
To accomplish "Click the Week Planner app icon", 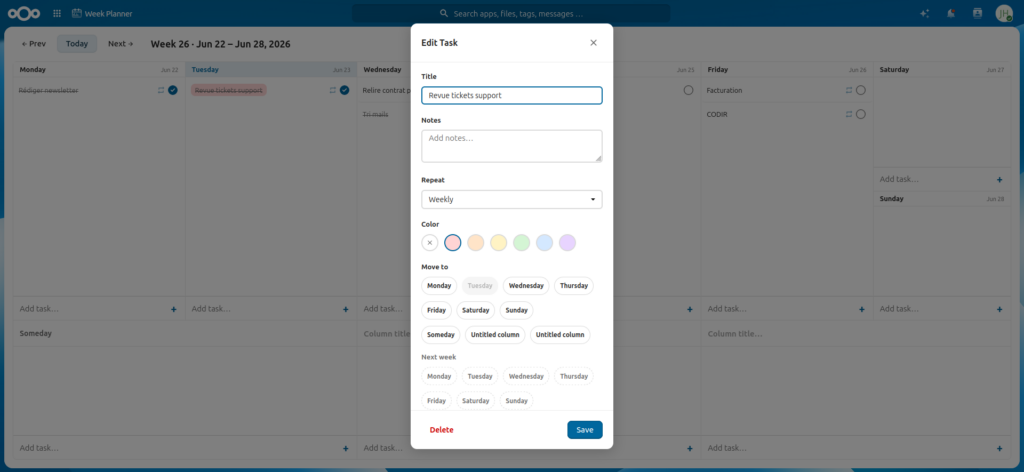I will pos(77,13).
